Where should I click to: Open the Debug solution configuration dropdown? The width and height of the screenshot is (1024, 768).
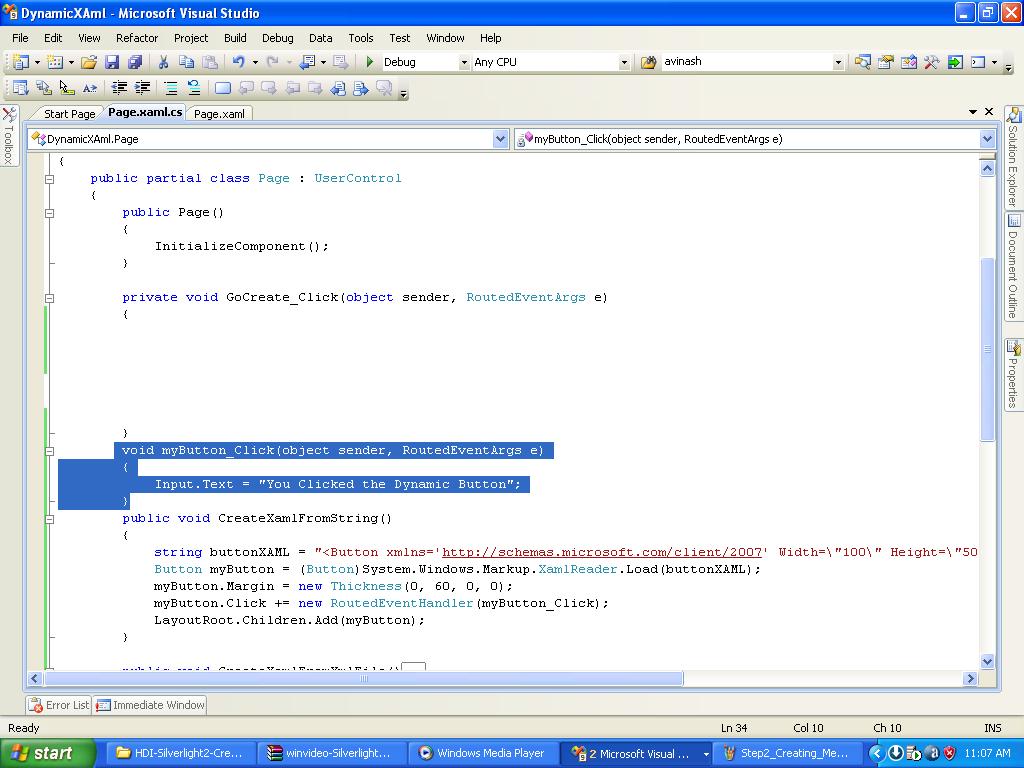pyautogui.click(x=464, y=62)
